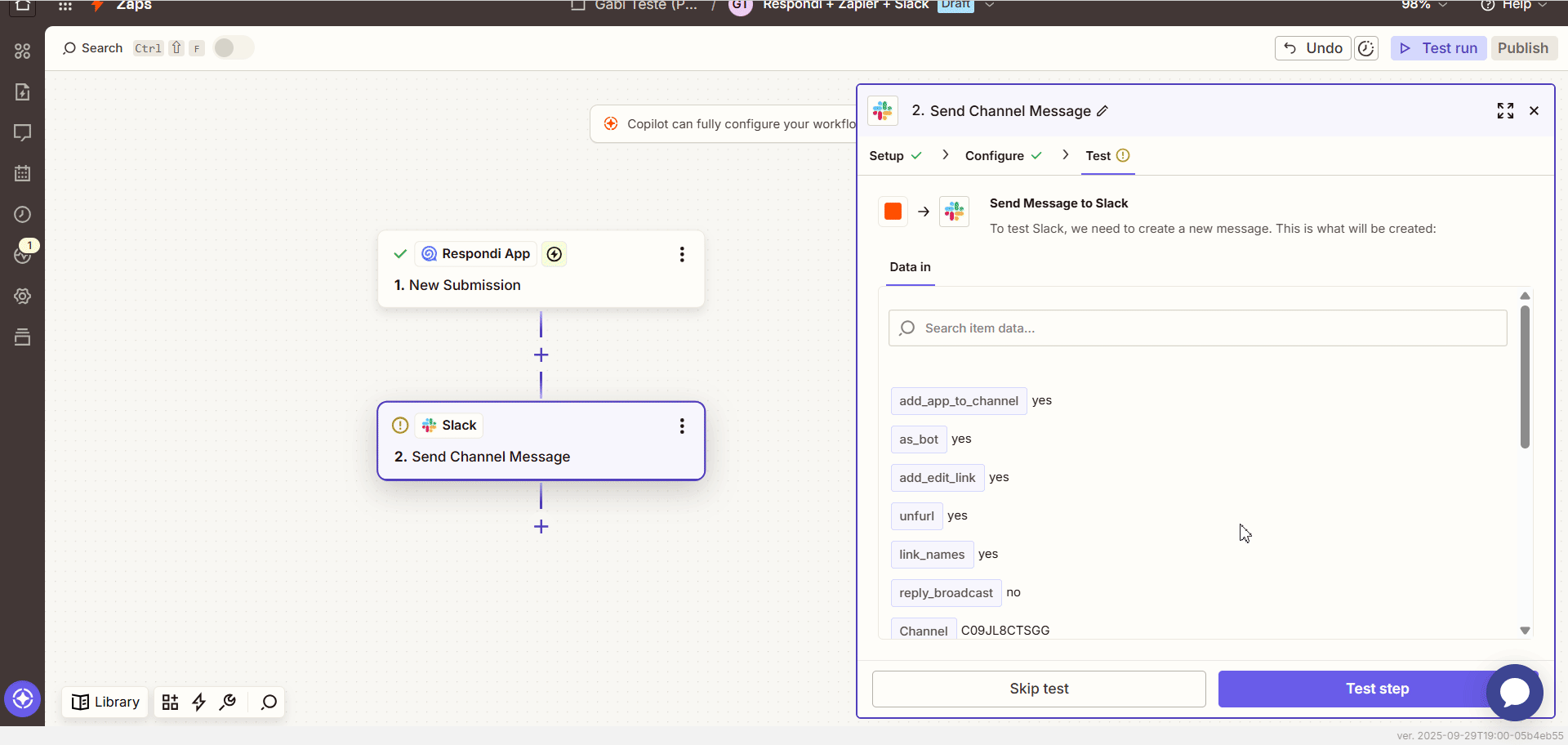Click the Copilot configure workflow banner
The height and width of the screenshot is (745, 1568).
724,124
